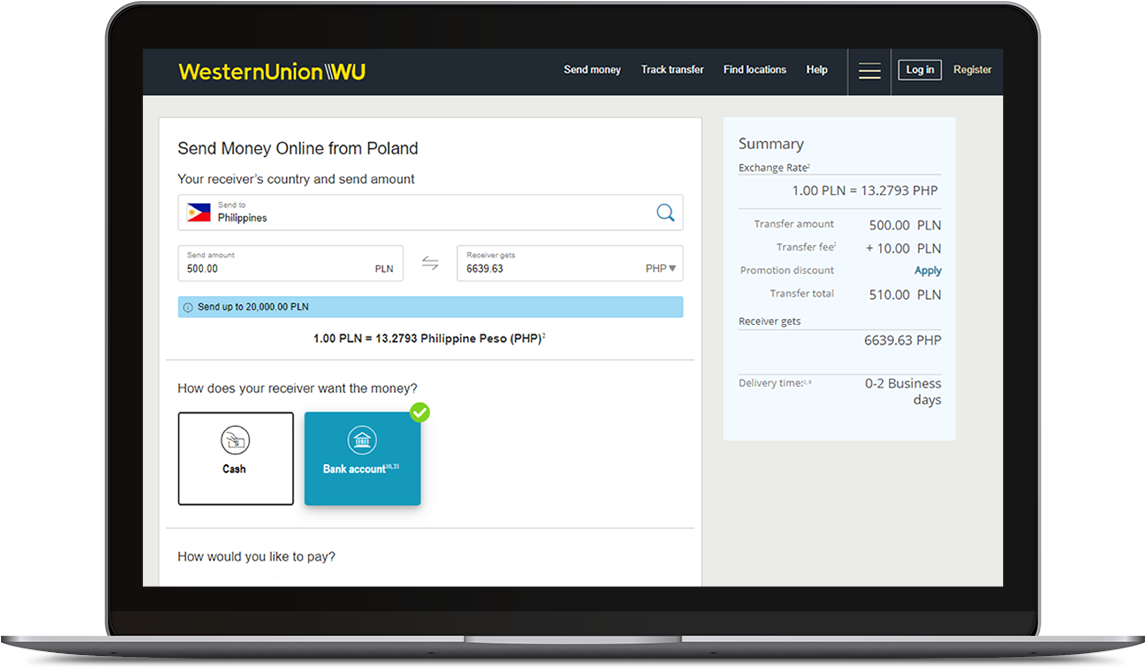Click the Western Union WU logo

272,72
